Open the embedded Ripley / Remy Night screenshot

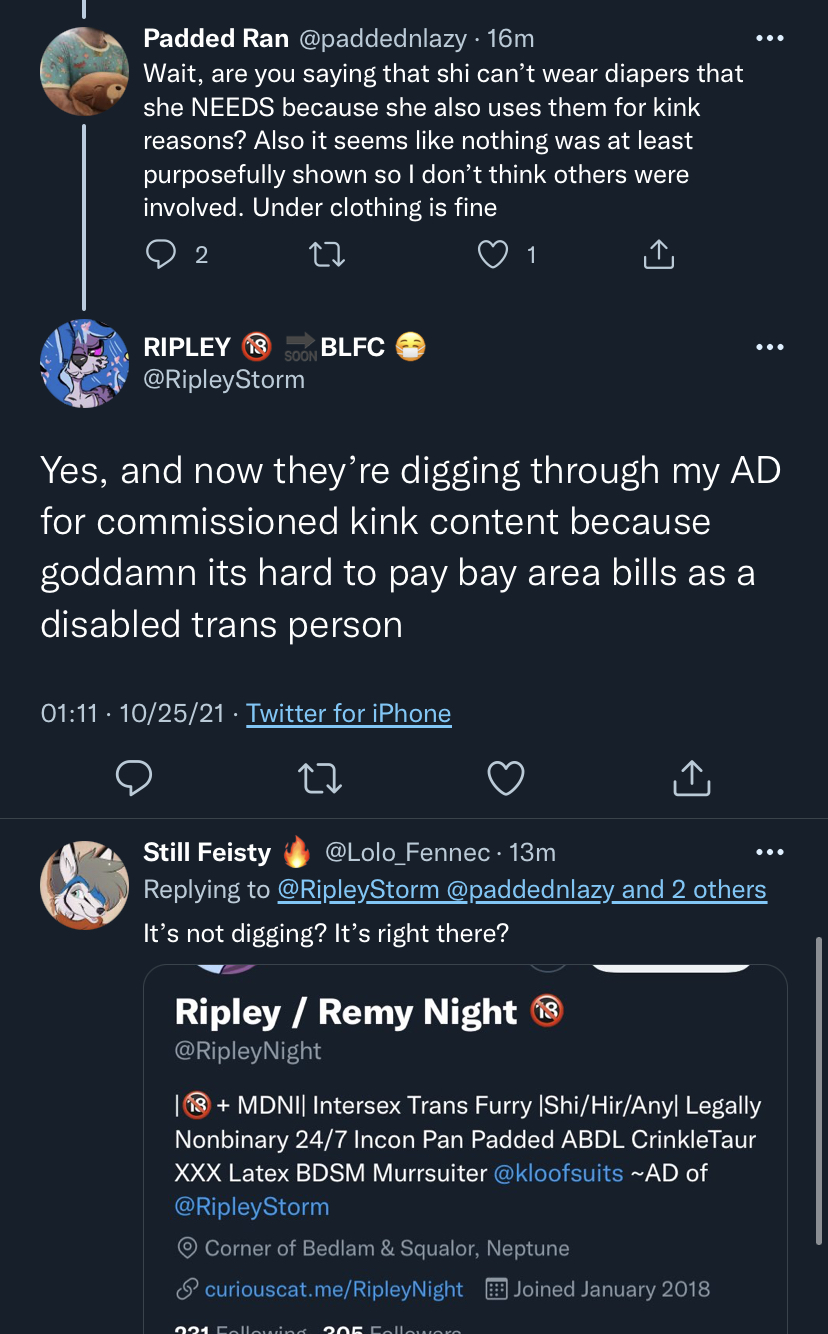(x=465, y=1148)
